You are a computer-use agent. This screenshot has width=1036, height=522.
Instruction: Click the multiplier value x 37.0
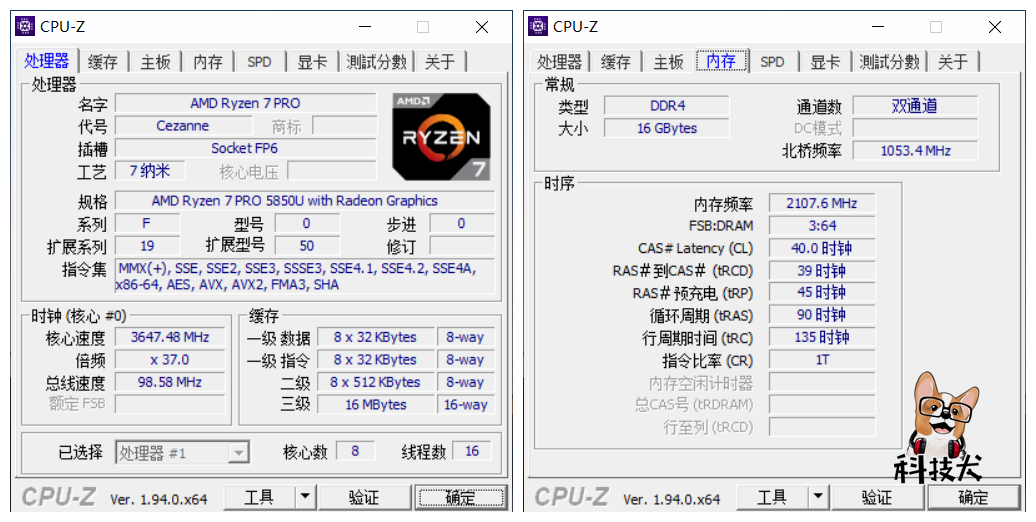(x=170, y=359)
